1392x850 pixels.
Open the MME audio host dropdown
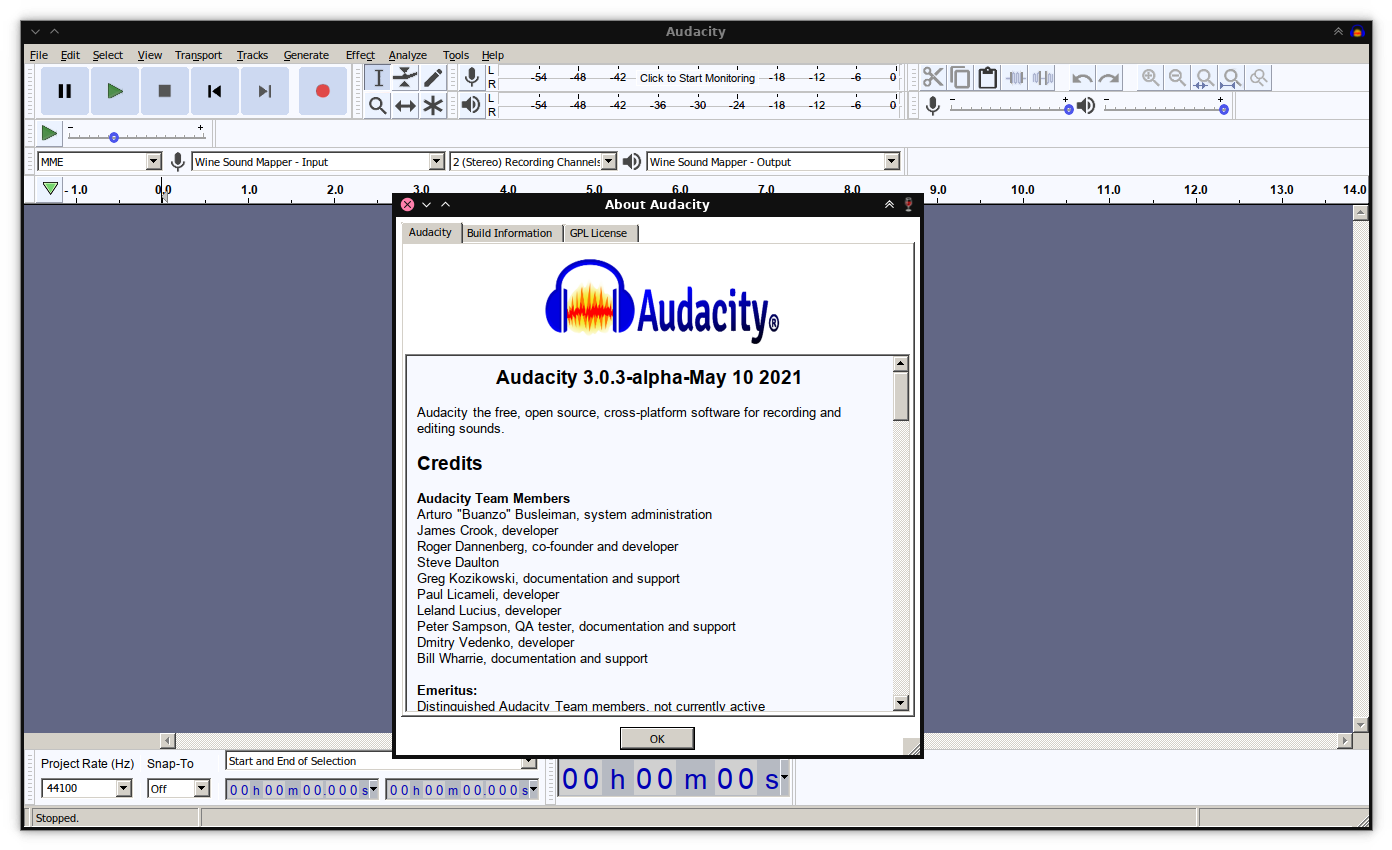pos(154,161)
